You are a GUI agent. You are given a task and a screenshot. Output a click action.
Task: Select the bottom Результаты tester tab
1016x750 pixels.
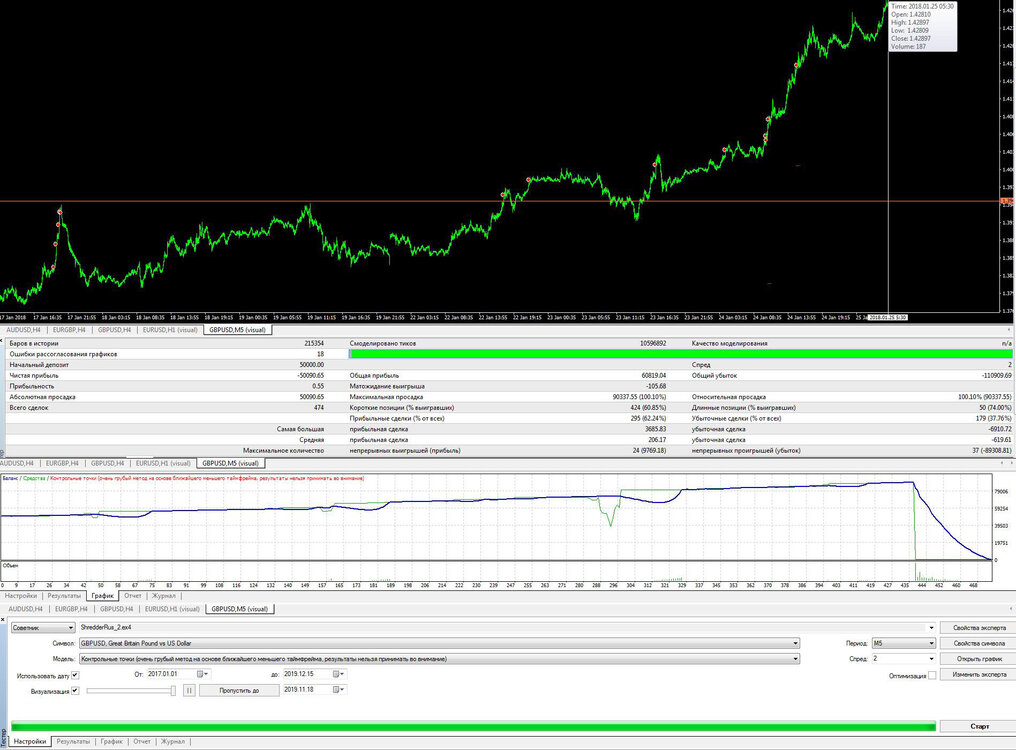pyautogui.click(x=73, y=742)
